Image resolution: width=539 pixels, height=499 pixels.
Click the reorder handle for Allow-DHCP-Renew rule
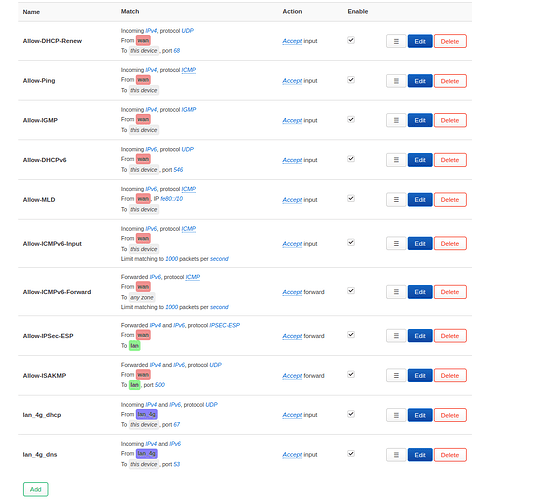[x=396, y=41]
